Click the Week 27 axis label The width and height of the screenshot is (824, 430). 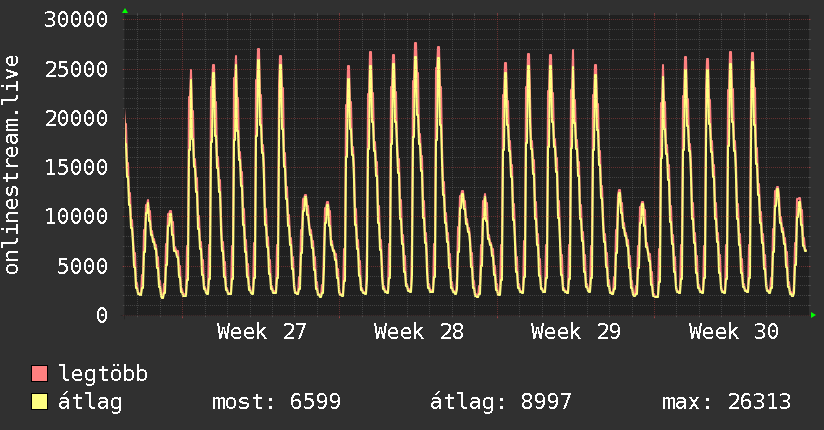click(261, 332)
